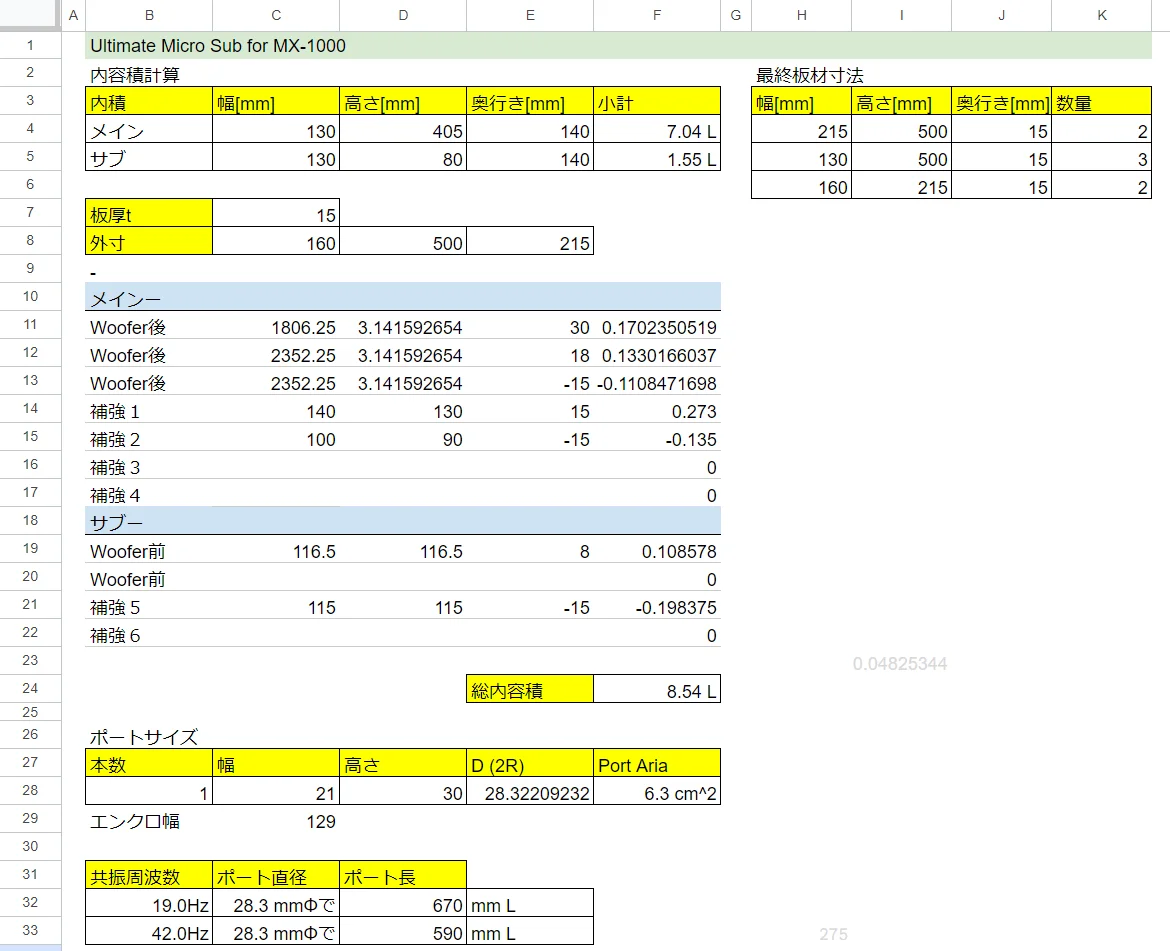This screenshot has width=1170, height=951.
Task: Click the 板厚t value cell 15
Action: (x=276, y=215)
